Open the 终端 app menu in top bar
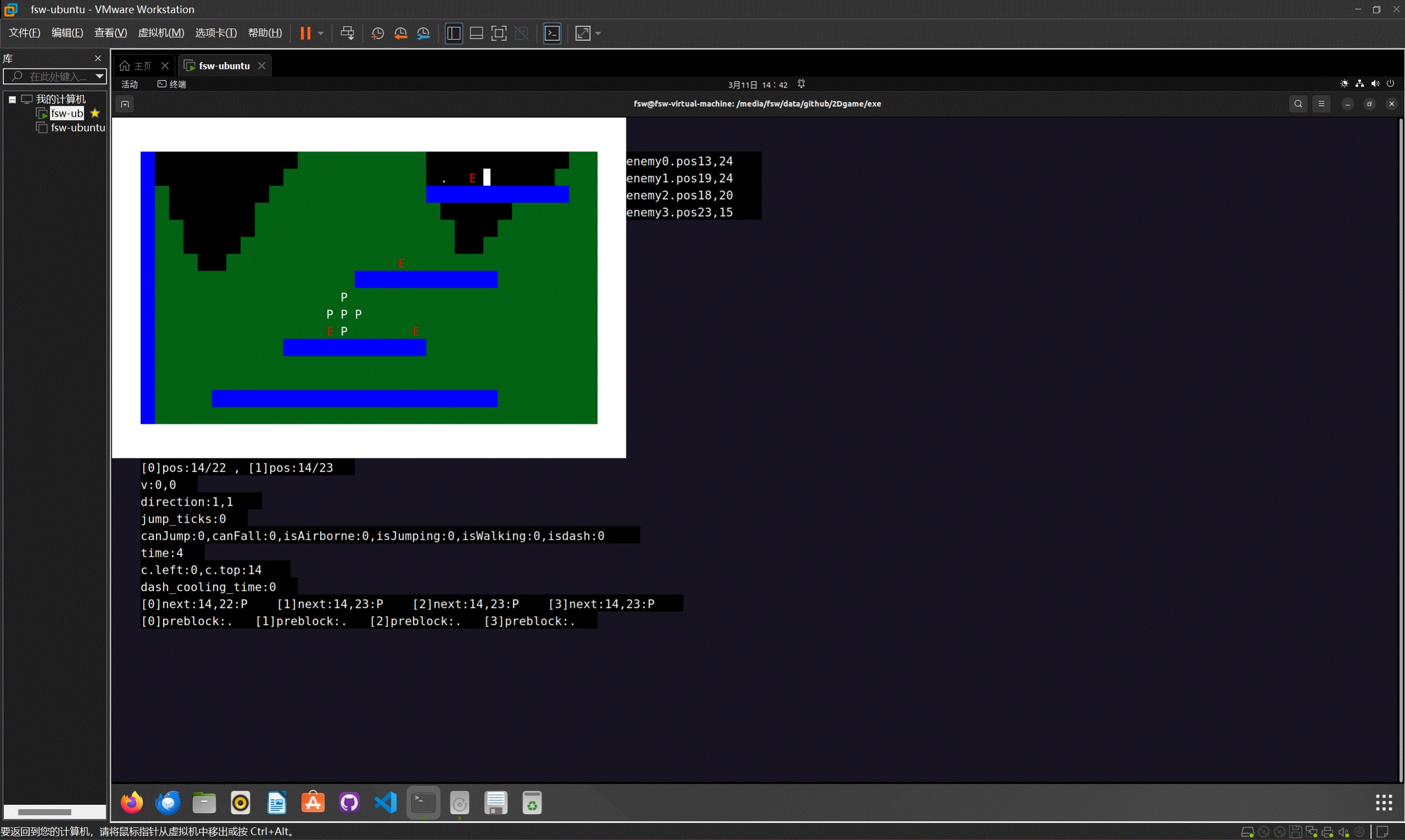Screen dimensions: 1405x840 (x=171, y=85)
